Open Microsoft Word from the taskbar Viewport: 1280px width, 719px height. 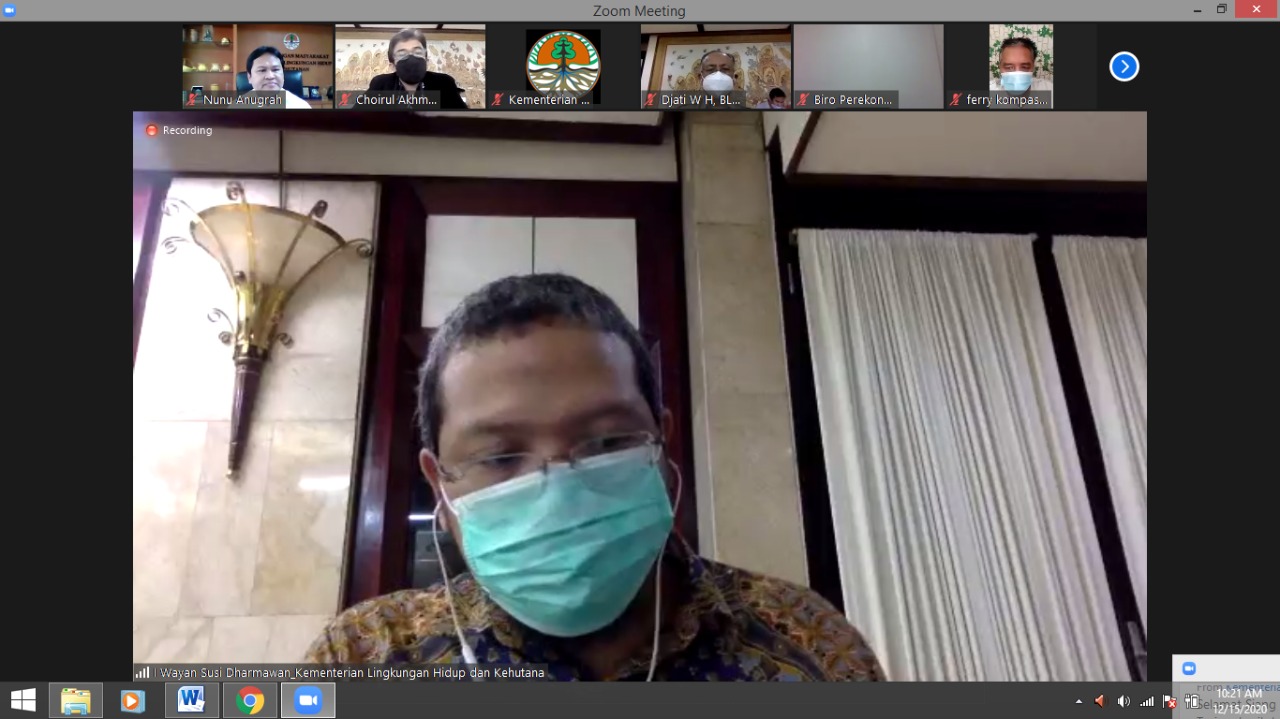191,700
